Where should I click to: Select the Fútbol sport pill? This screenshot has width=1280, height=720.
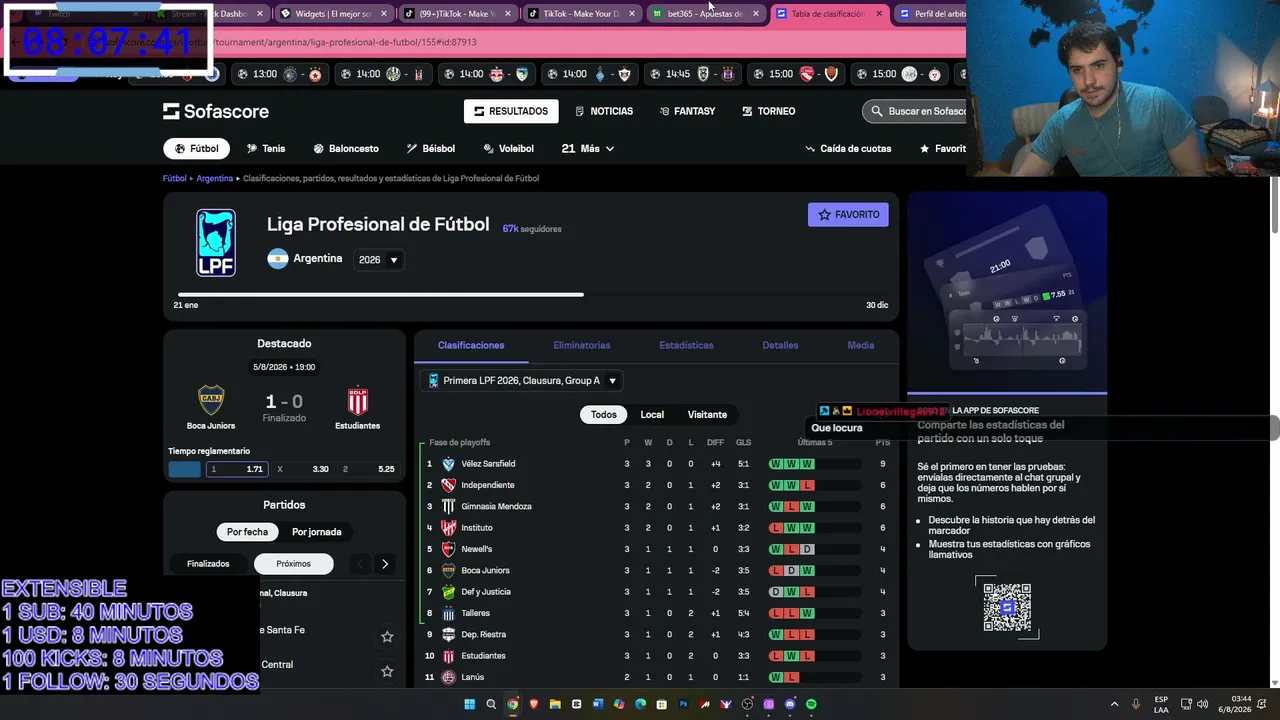(x=197, y=148)
